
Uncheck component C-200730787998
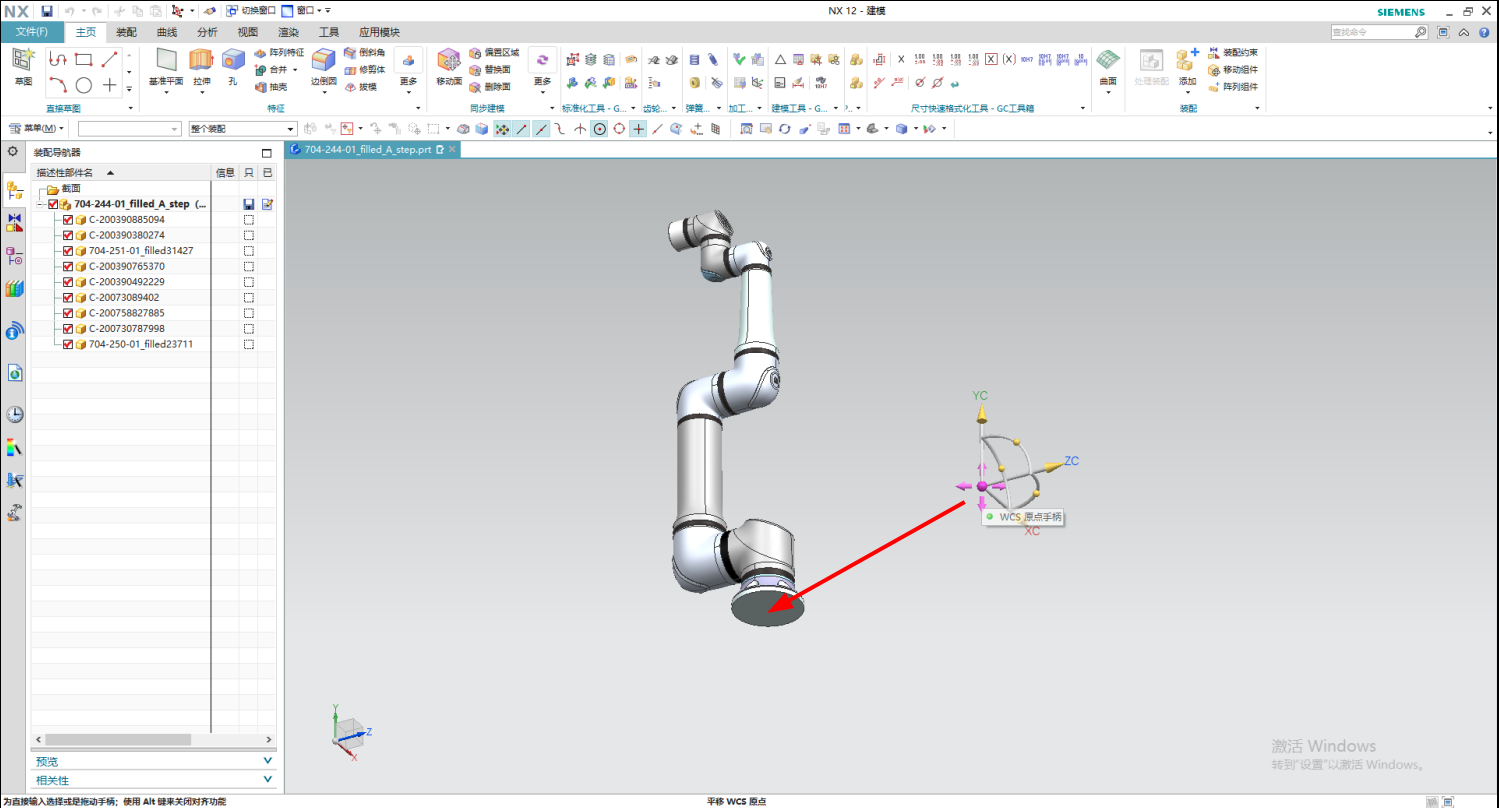click(68, 328)
